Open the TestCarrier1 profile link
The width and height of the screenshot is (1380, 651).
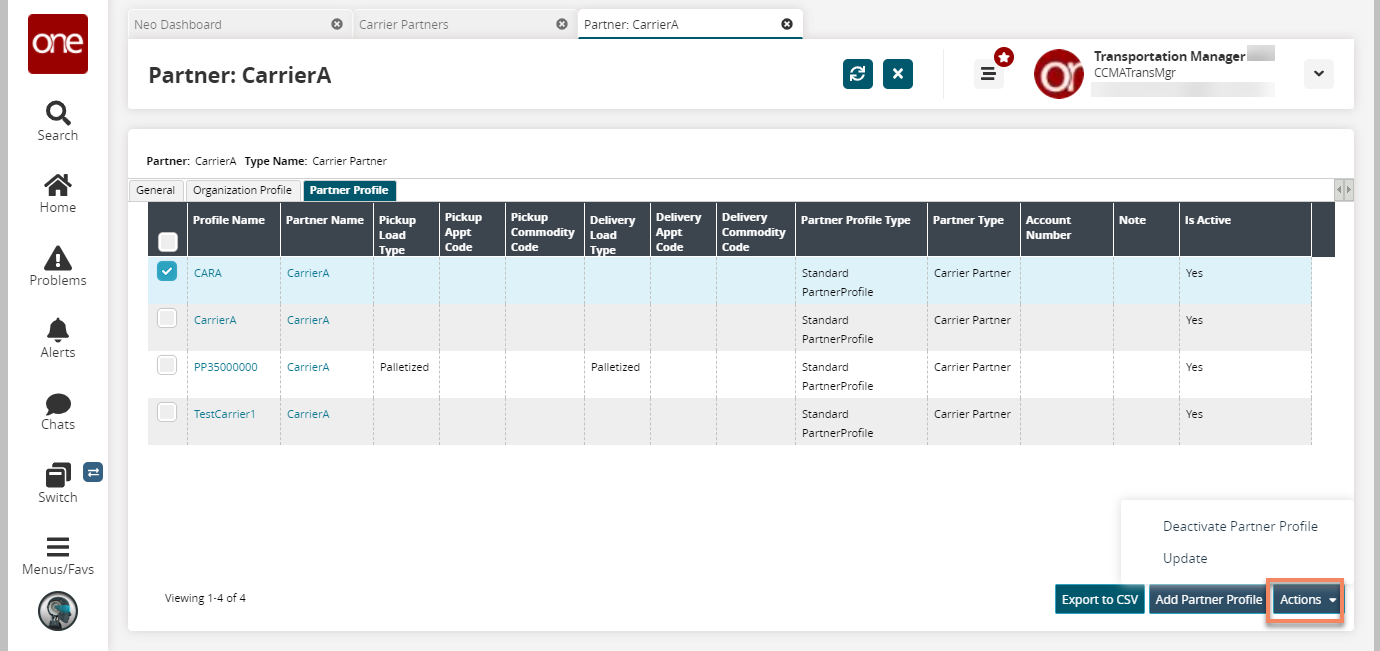[224, 414]
